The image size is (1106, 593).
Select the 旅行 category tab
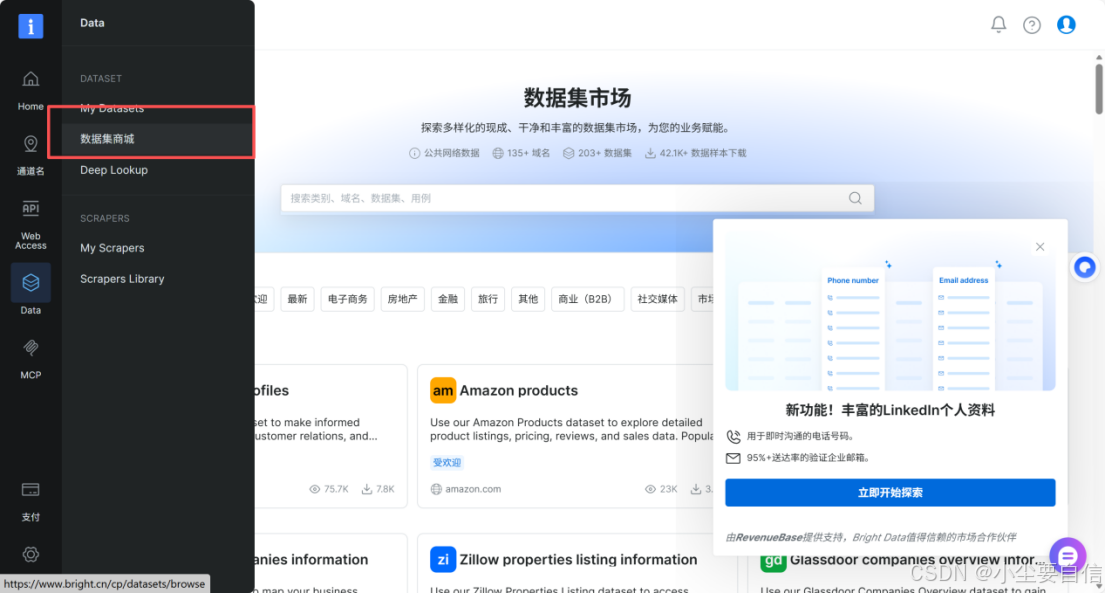[487, 299]
